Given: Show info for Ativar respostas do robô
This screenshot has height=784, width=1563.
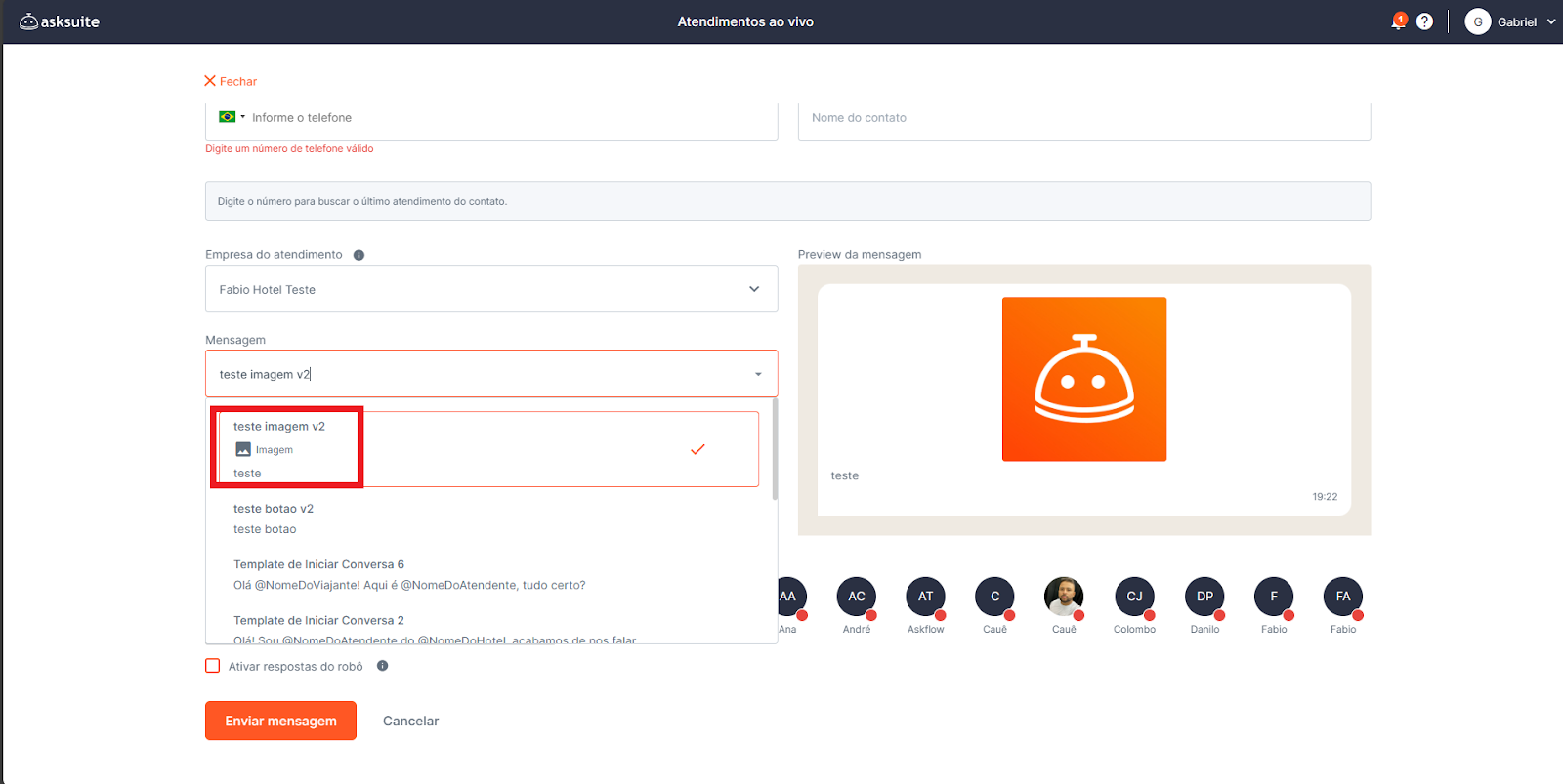Looking at the screenshot, I should tap(382, 666).
